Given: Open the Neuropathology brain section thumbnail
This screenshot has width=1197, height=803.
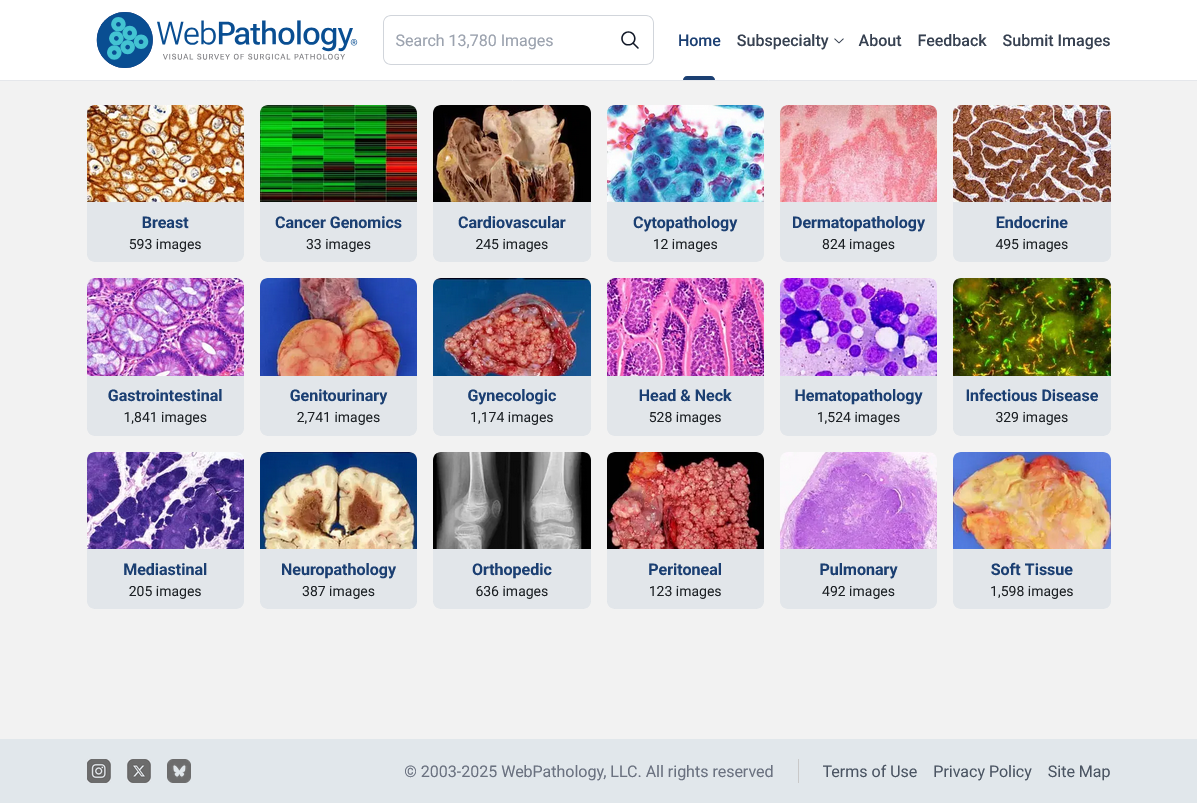Looking at the screenshot, I should (338, 500).
